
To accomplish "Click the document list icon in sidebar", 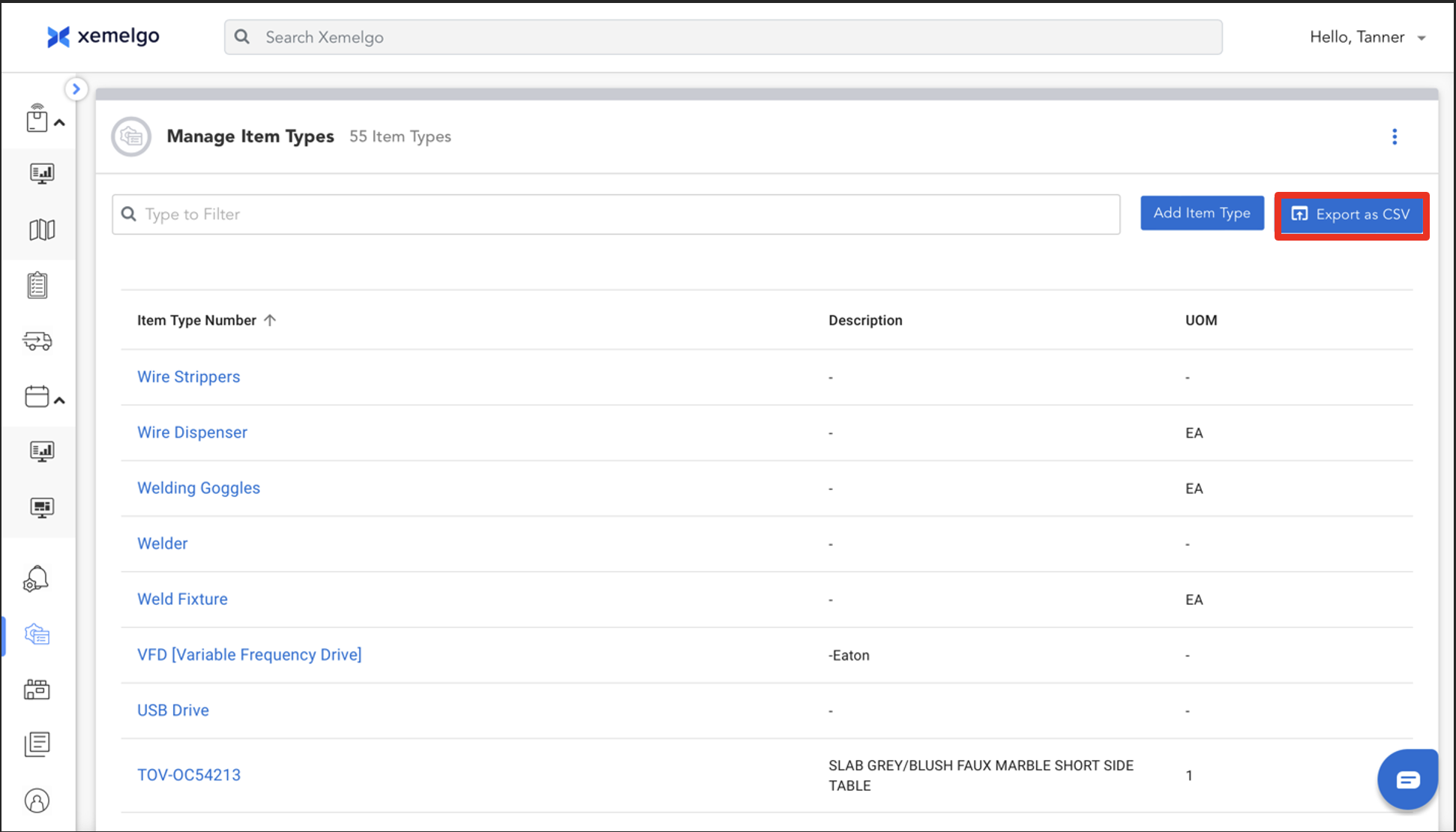I will [x=37, y=744].
